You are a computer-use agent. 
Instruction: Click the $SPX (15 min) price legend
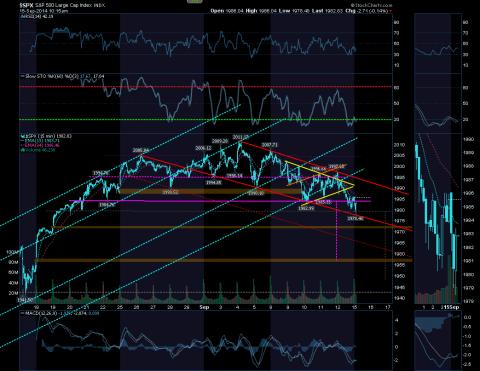46,136
